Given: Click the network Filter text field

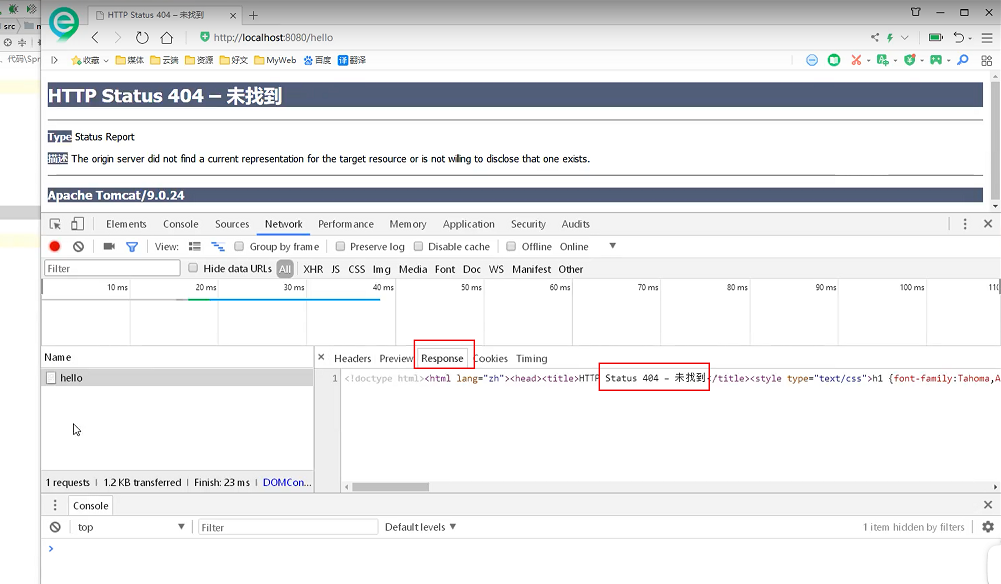Looking at the screenshot, I should tap(112, 269).
